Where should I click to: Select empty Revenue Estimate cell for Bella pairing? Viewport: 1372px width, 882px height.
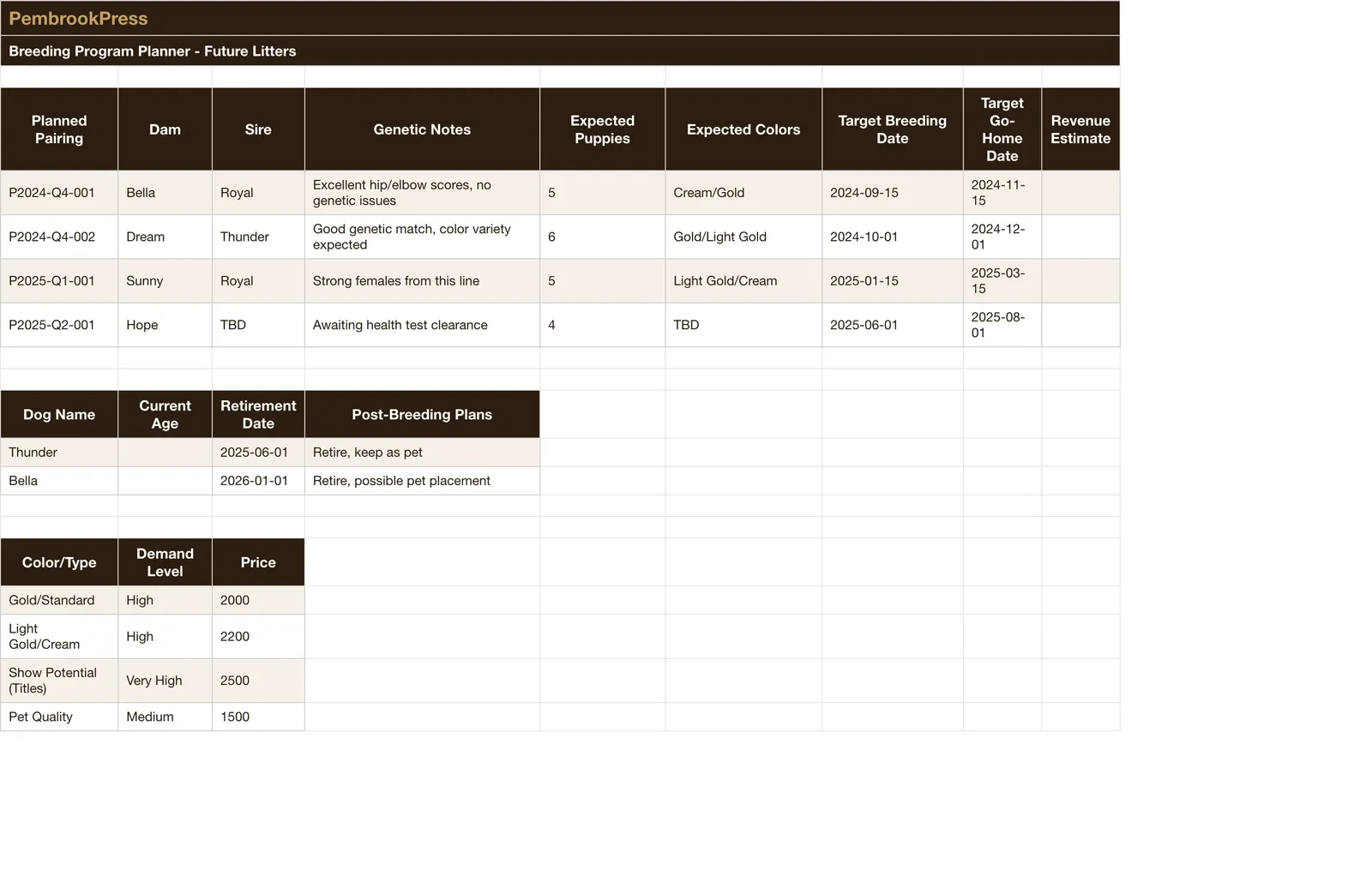pyautogui.click(x=1080, y=193)
